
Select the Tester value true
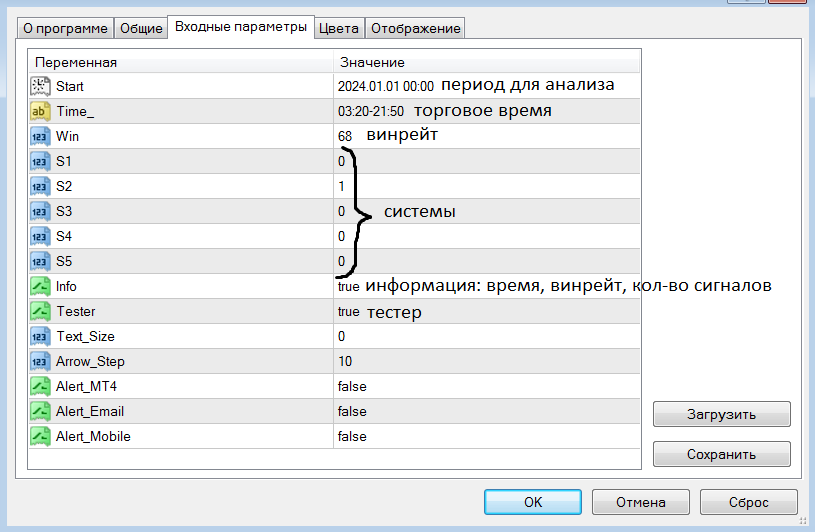pos(348,311)
